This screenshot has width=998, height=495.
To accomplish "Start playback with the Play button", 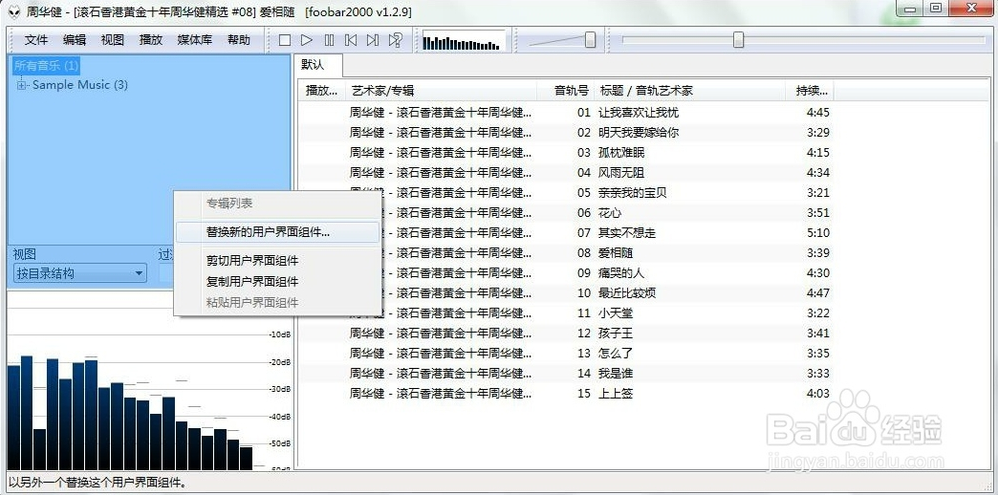I will click(x=307, y=40).
